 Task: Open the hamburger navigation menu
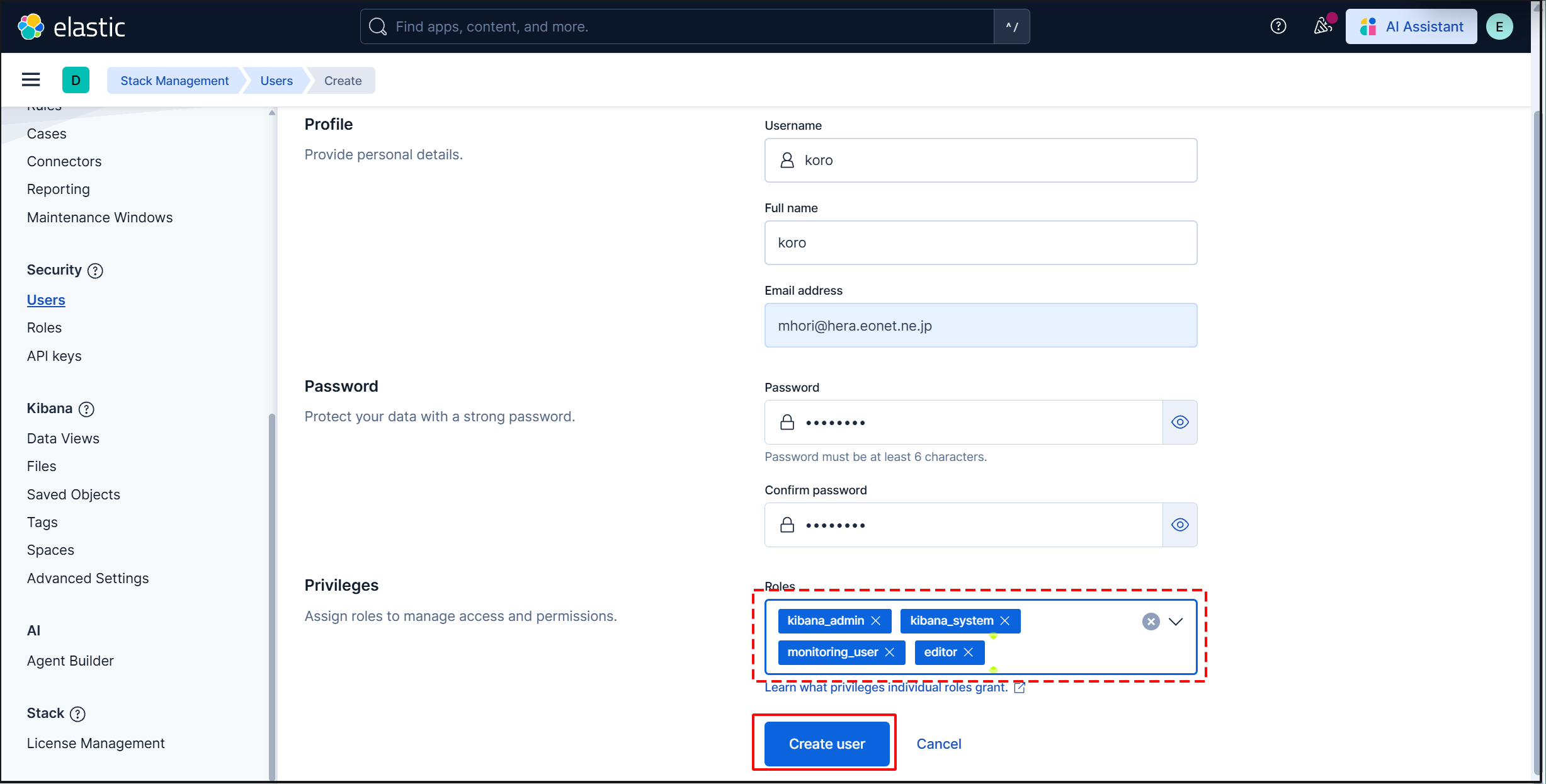click(x=31, y=80)
